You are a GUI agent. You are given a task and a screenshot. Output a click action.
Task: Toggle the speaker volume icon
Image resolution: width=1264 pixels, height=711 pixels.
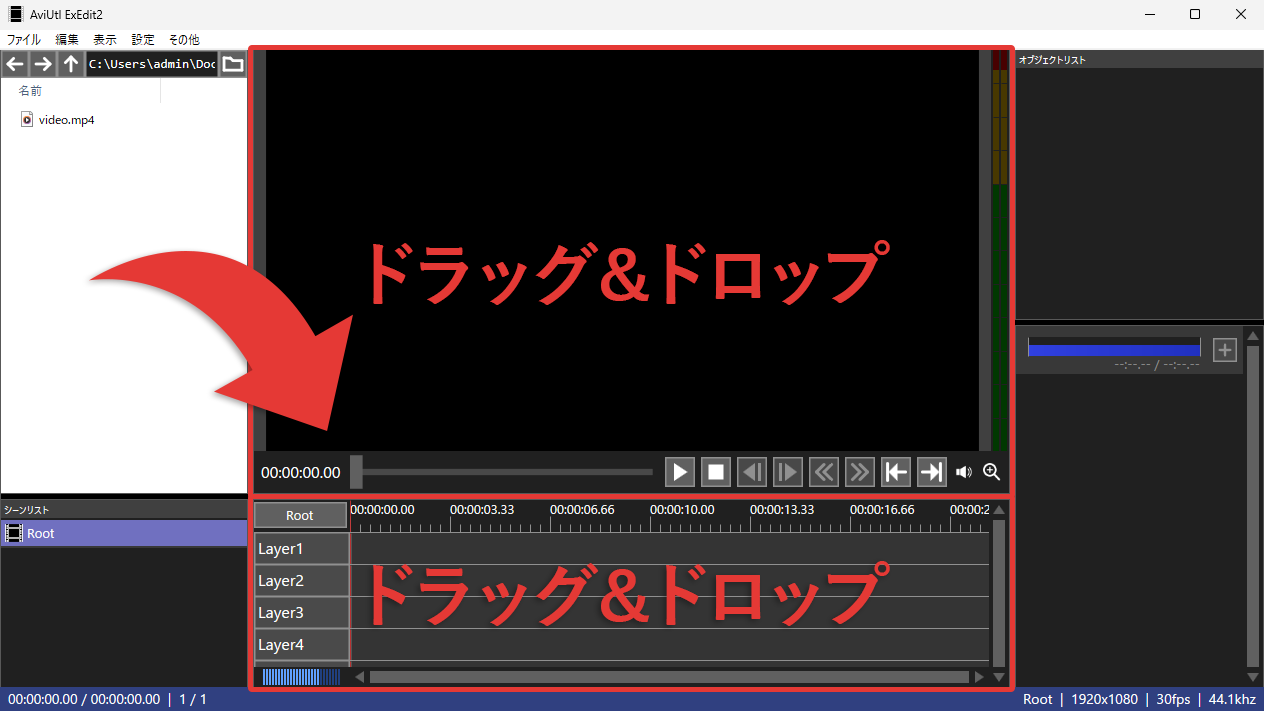963,472
